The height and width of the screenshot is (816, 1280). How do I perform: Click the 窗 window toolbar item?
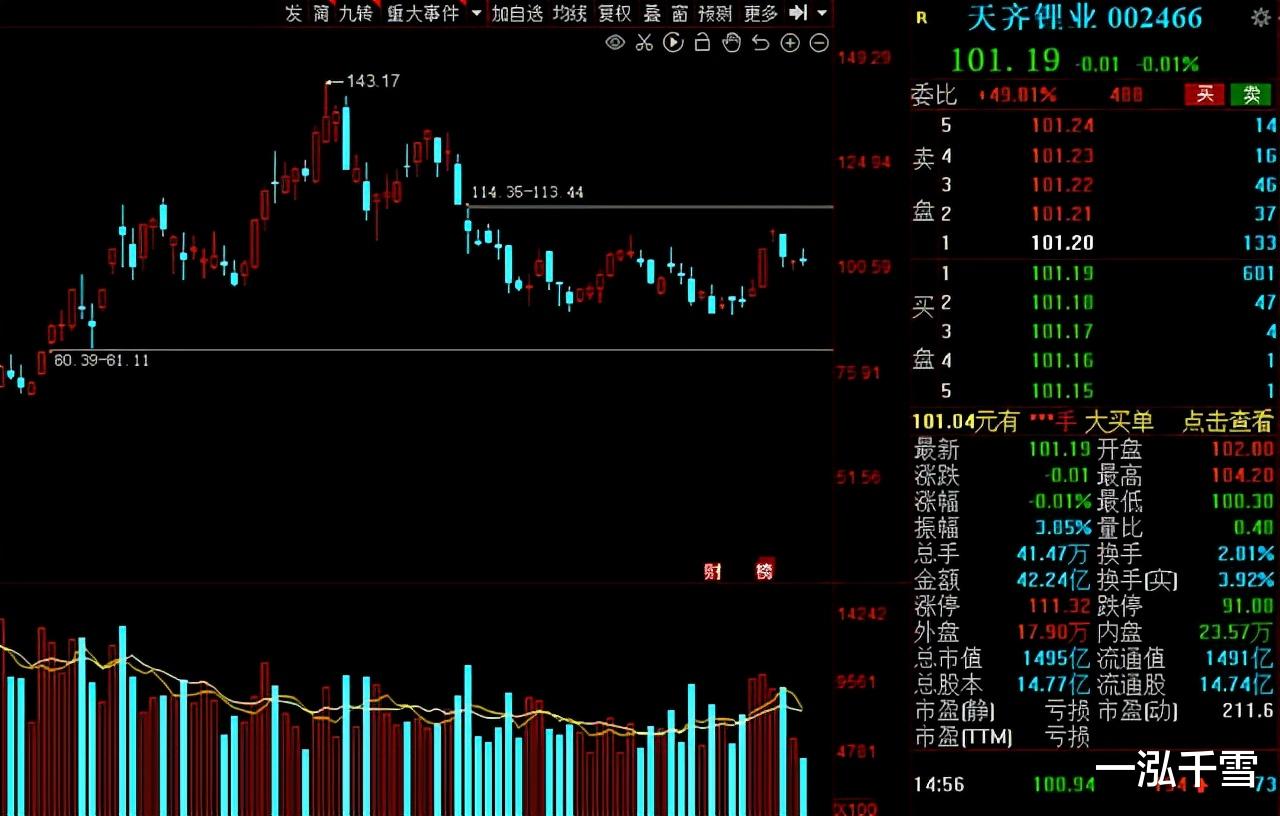[x=680, y=13]
